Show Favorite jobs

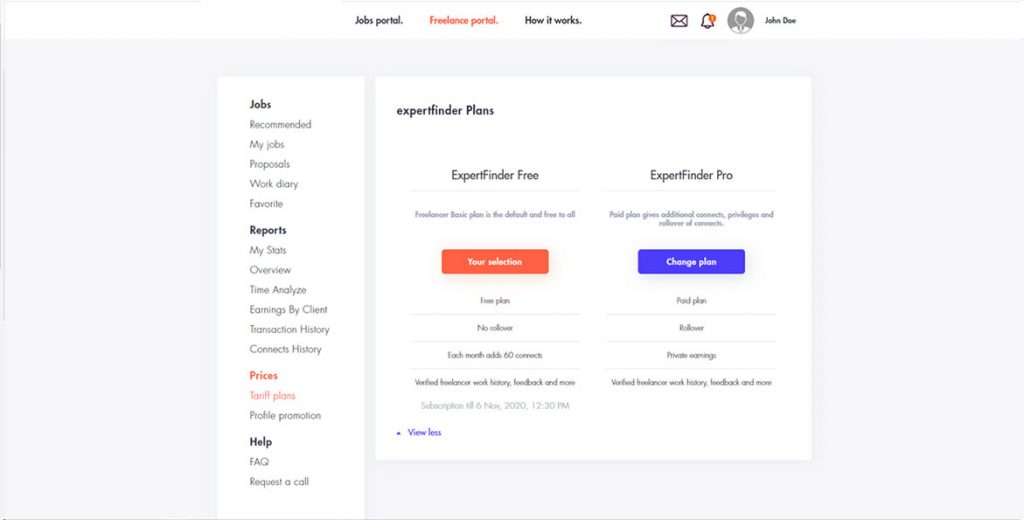266,204
